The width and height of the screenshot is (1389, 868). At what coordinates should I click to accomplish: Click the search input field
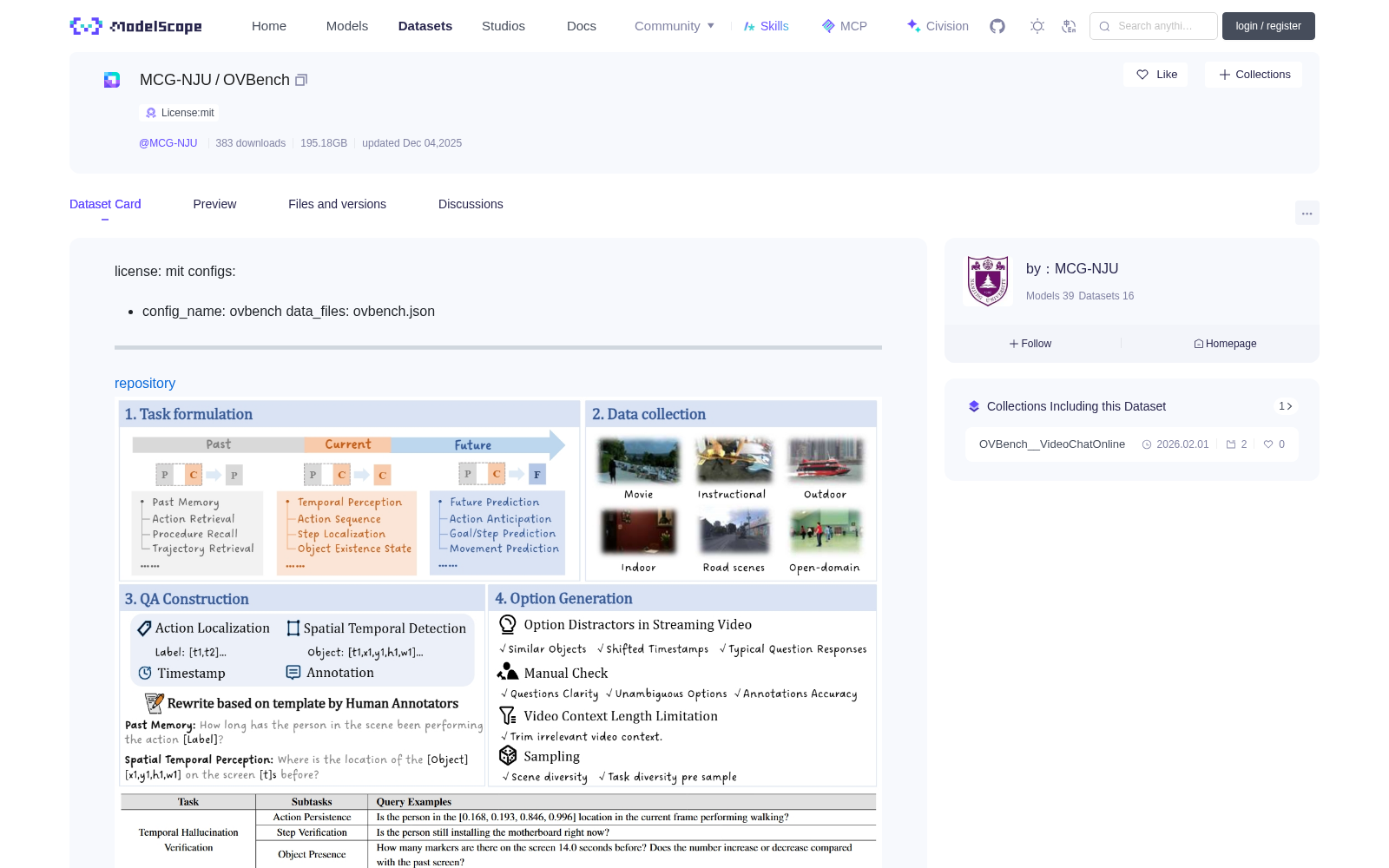[x=1154, y=26]
